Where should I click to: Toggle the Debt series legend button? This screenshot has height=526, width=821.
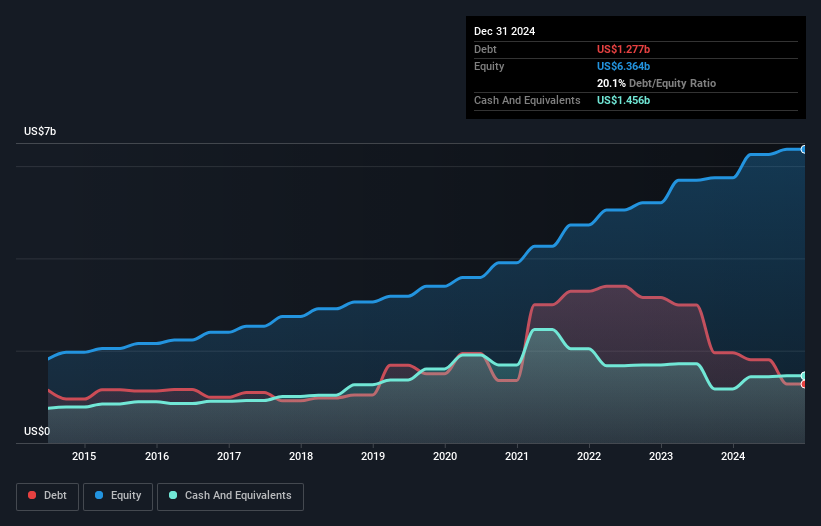click(48, 496)
